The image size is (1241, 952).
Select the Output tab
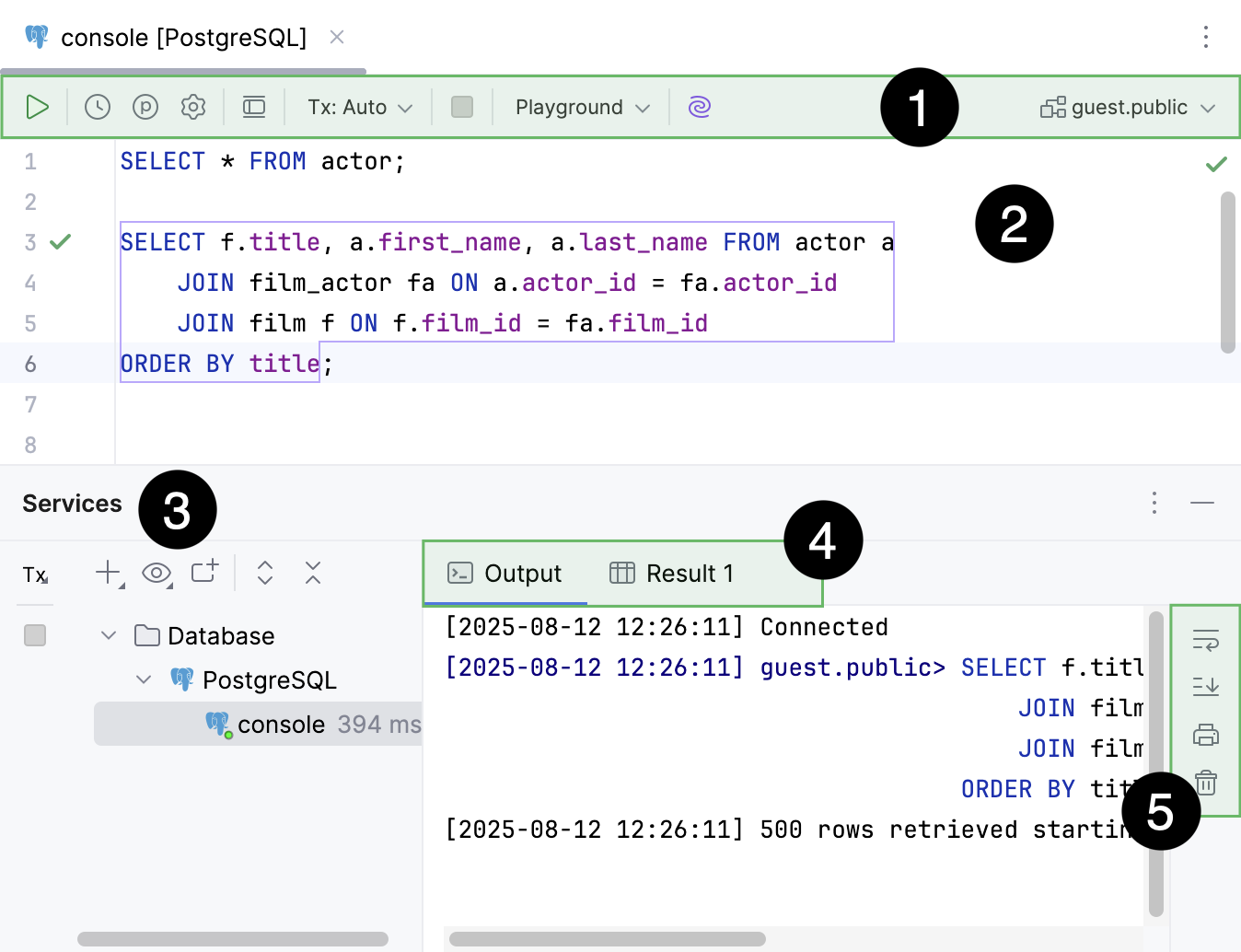pos(505,573)
